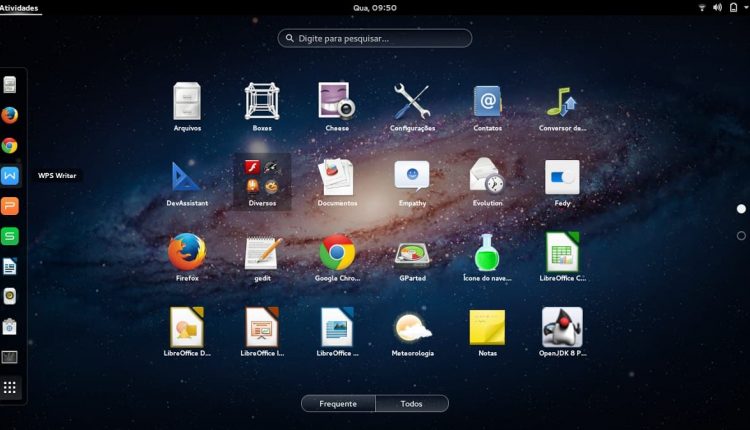
Task: Launch WPS Writer from the dock
Action: pyautogui.click(x=10, y=176)
